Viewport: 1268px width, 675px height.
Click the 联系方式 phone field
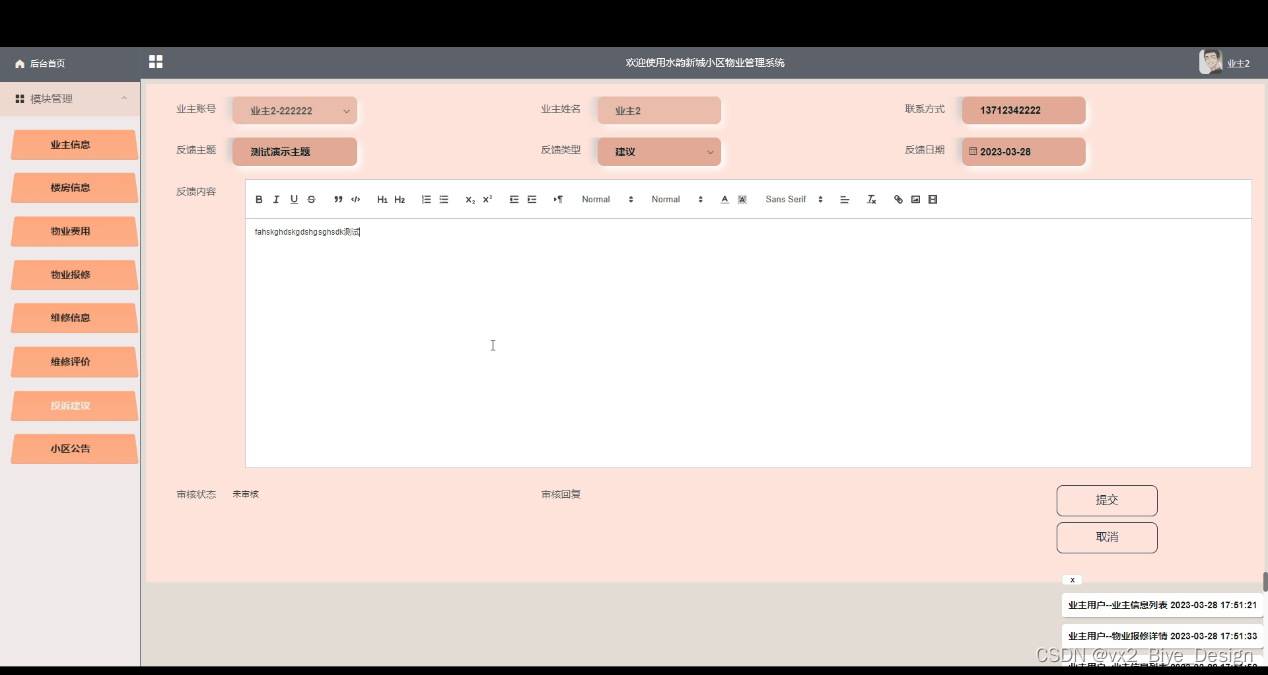[1023, 111]
